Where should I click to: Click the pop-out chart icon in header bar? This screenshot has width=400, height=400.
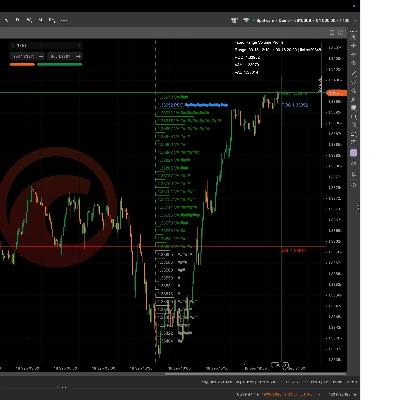340,32
